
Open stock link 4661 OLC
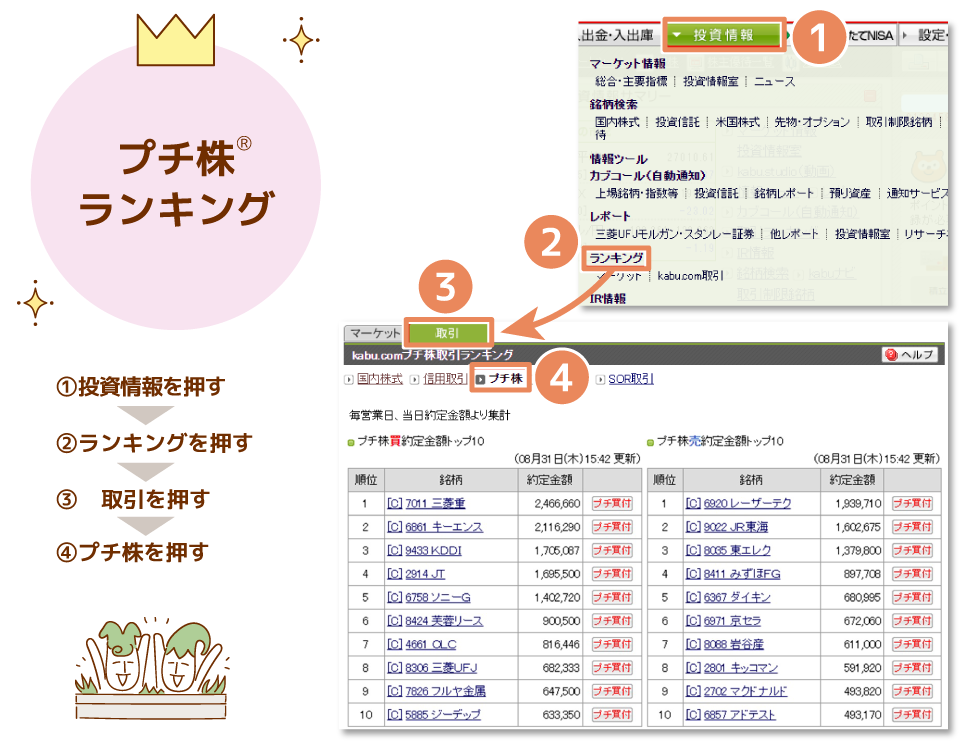tap(431, 644)
